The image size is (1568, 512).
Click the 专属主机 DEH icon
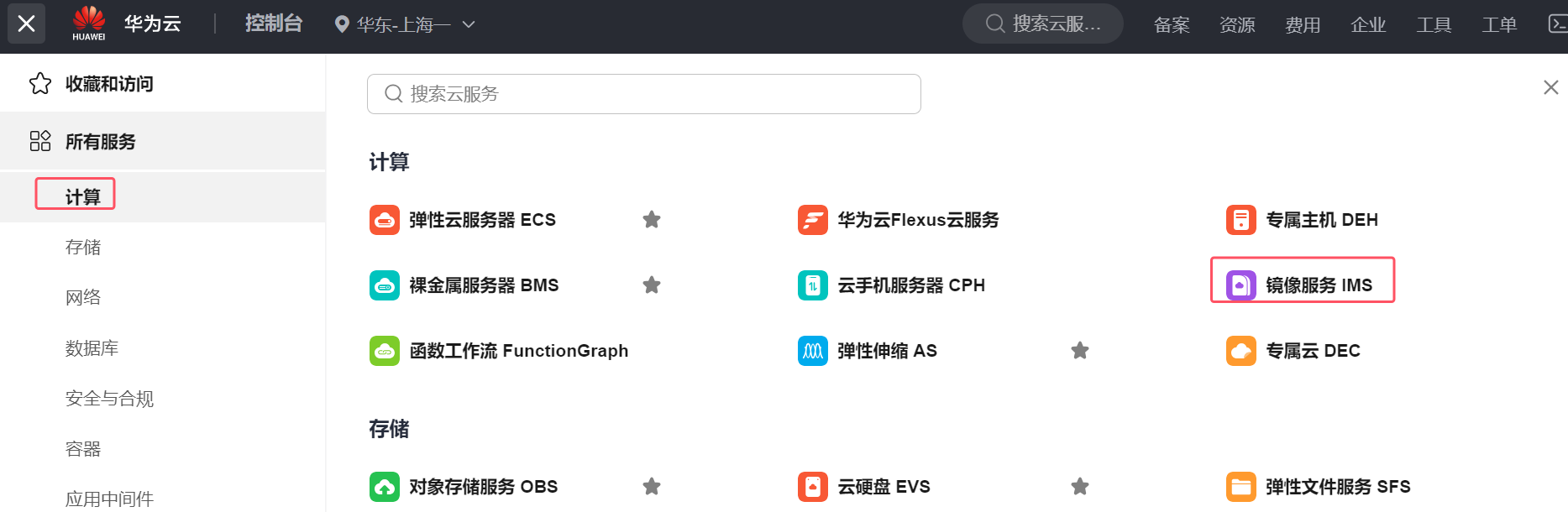pos(1241,220)
